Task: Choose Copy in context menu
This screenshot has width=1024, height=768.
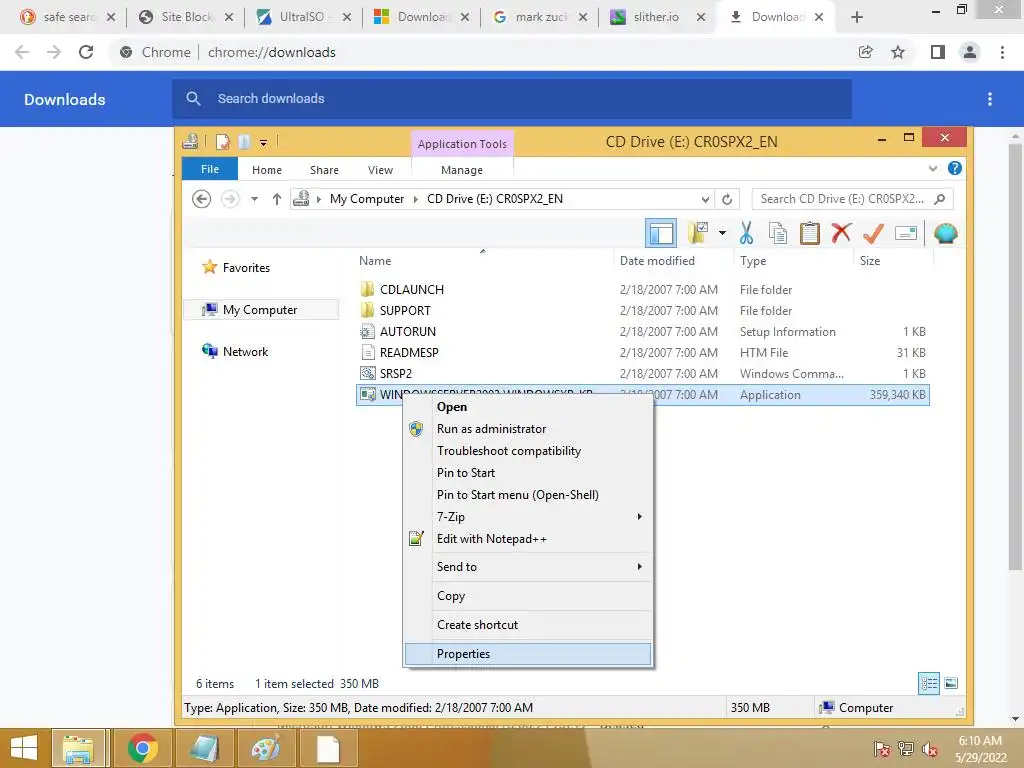Action: (528, 596)
